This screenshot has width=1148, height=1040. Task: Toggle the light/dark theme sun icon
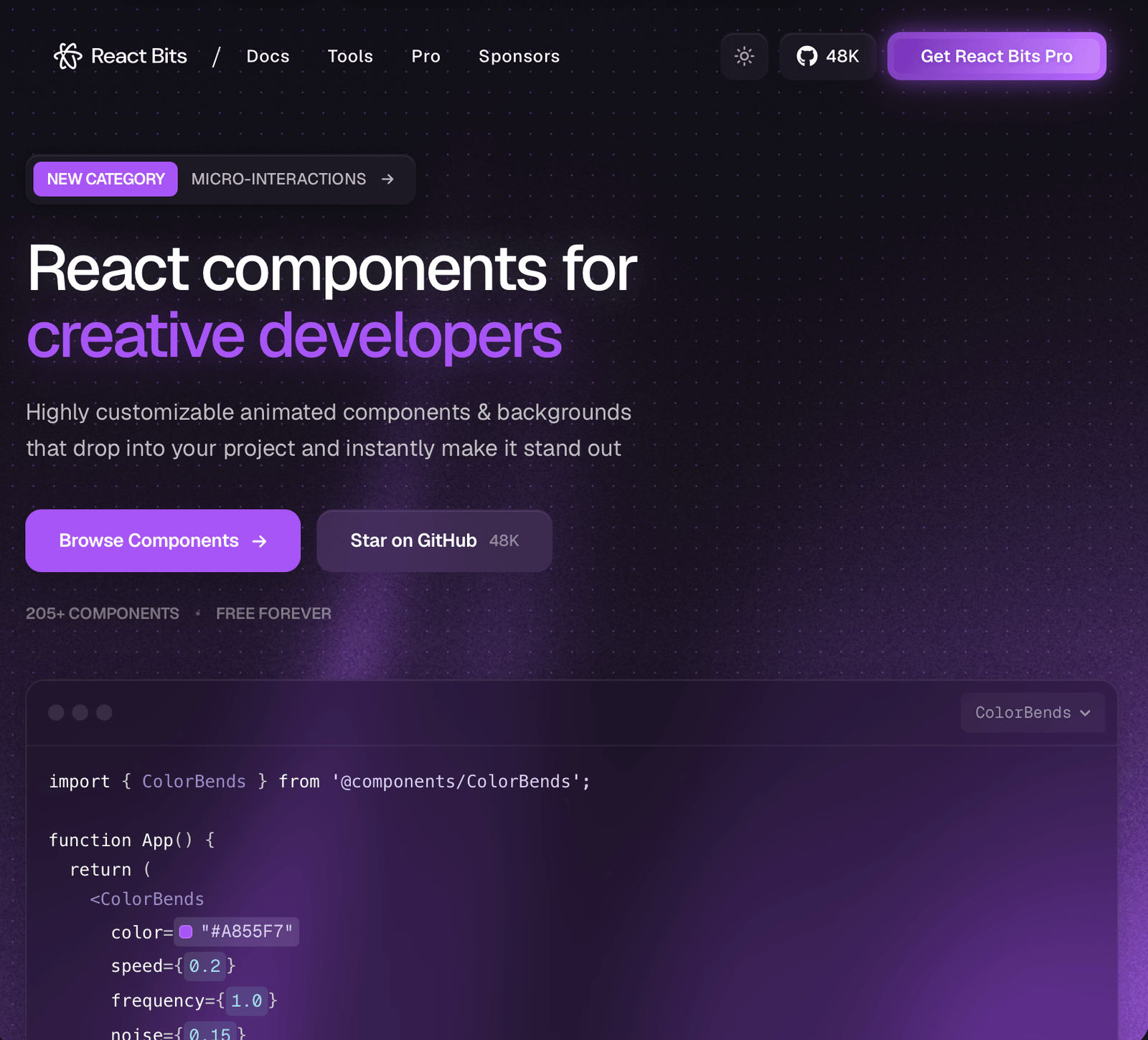tap(744, 56)
